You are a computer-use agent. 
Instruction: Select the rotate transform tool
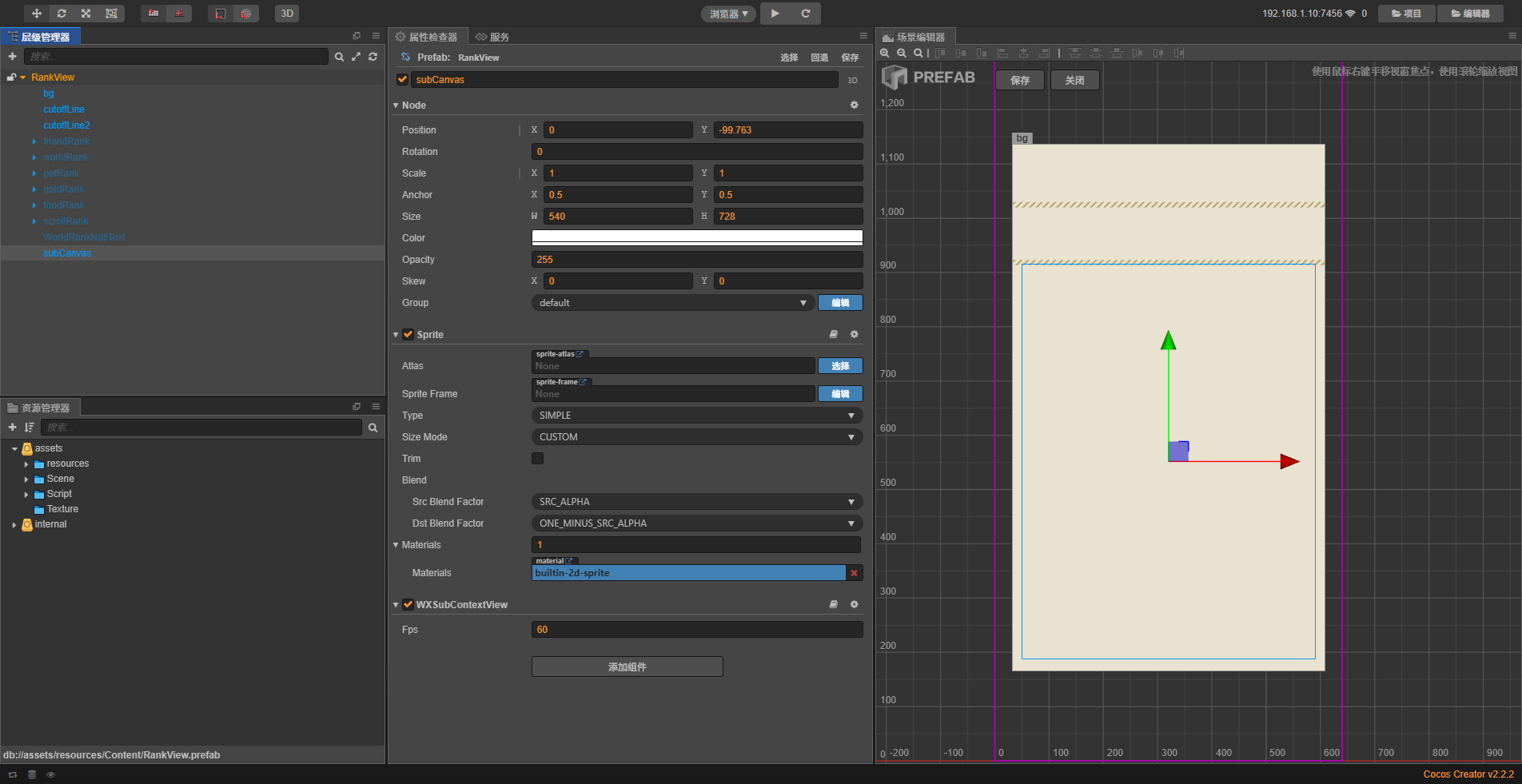coord(62,14)
